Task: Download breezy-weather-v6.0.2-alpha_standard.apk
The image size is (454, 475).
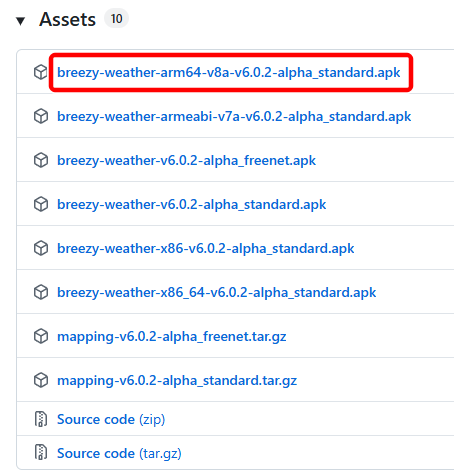Action: click(x=192, y=205)
